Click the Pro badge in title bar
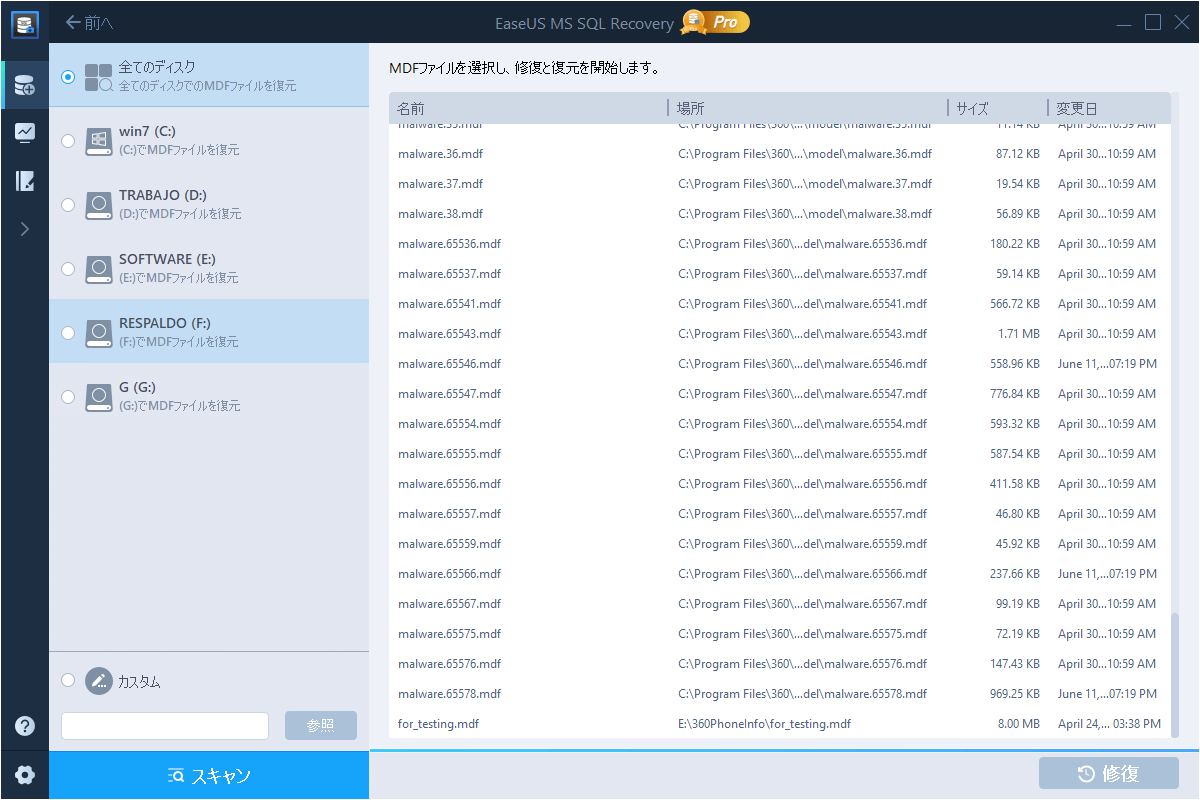Screen dimensions: 1200x800 click(715, 21)
